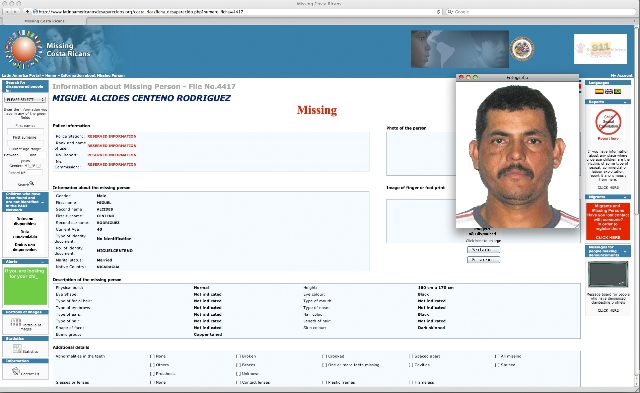
Task: Toggle the Cavities teeth checkbox
Action: [x=411, y=365]
